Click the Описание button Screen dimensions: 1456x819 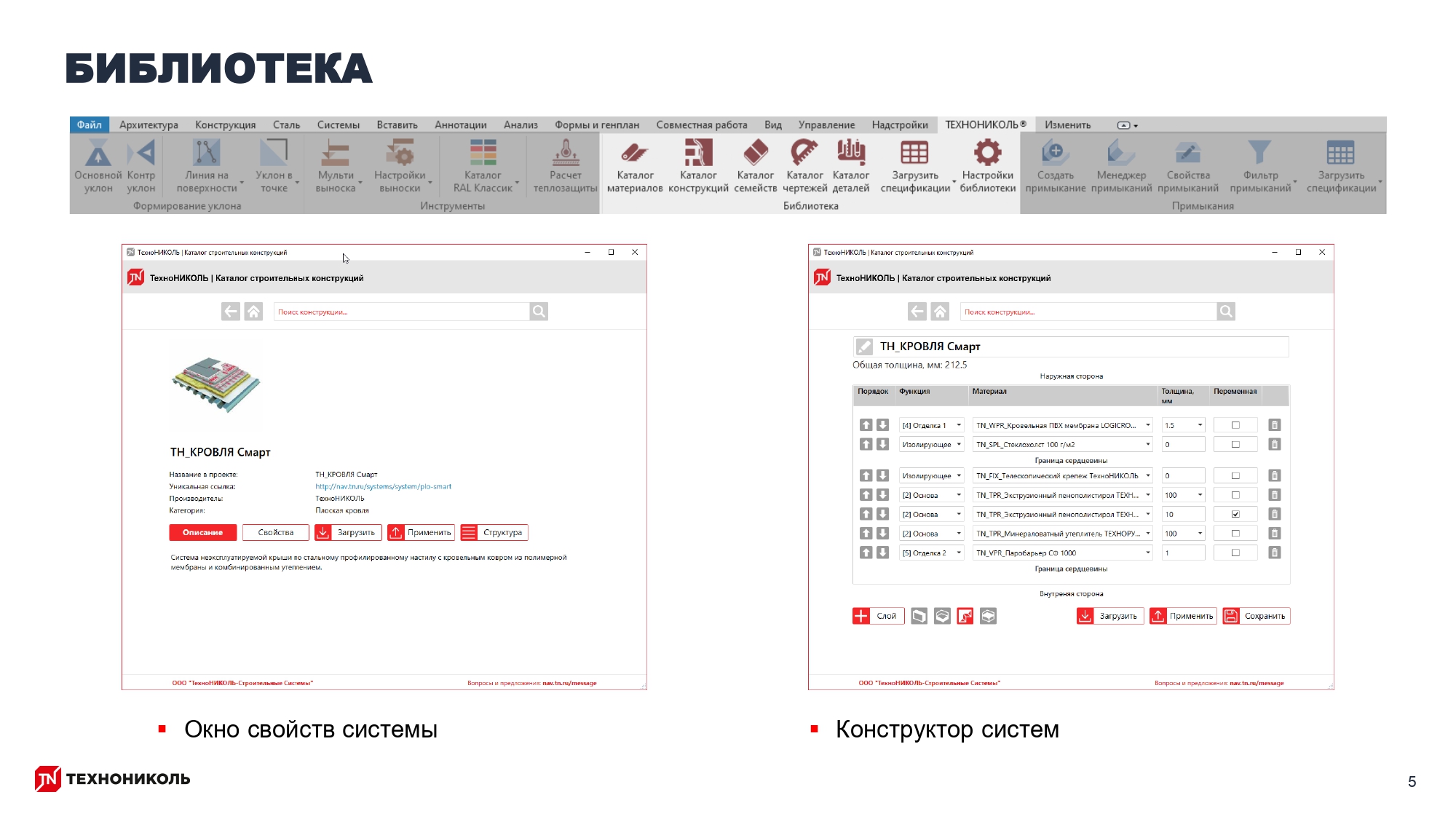(x=202, y=533)
